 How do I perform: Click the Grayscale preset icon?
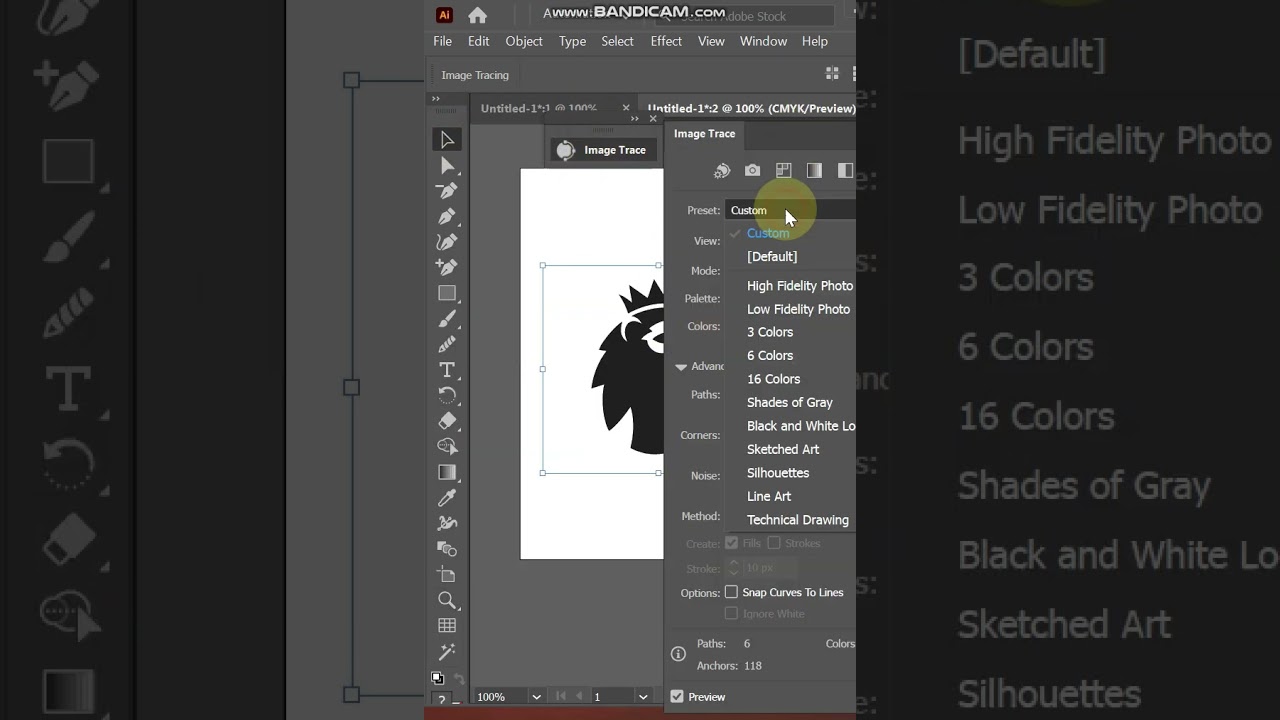coord(814,171)
